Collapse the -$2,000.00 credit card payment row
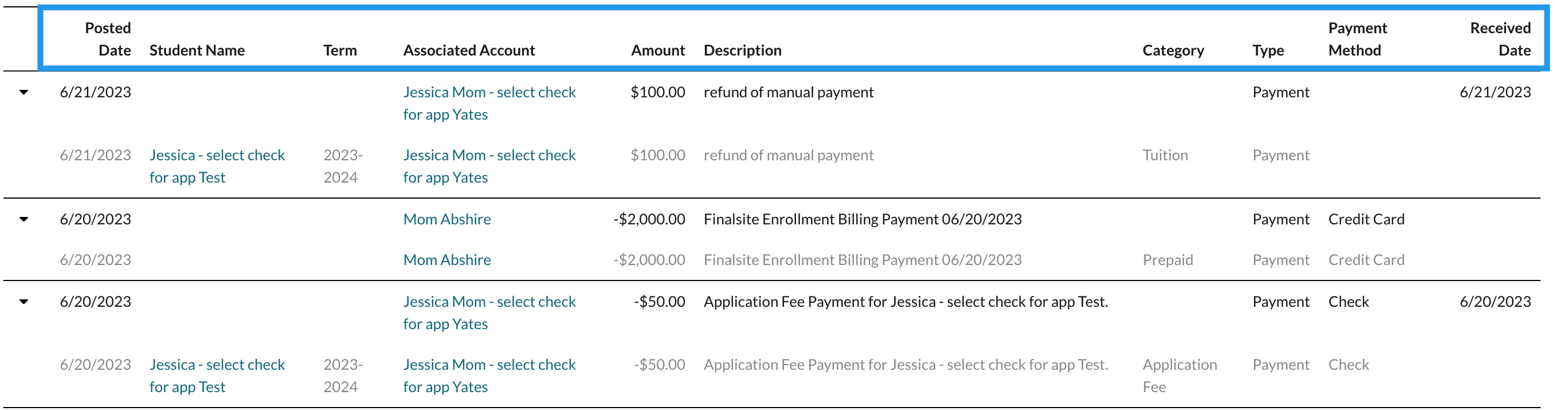1568x411 pixels. 23,219
